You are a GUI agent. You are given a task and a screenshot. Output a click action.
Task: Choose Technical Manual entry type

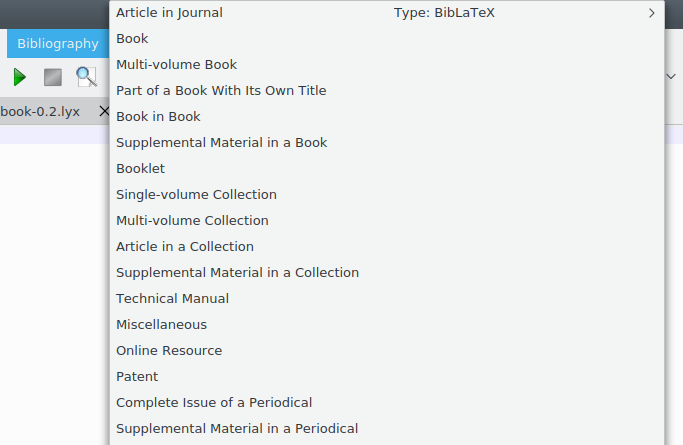coord(172,299)
